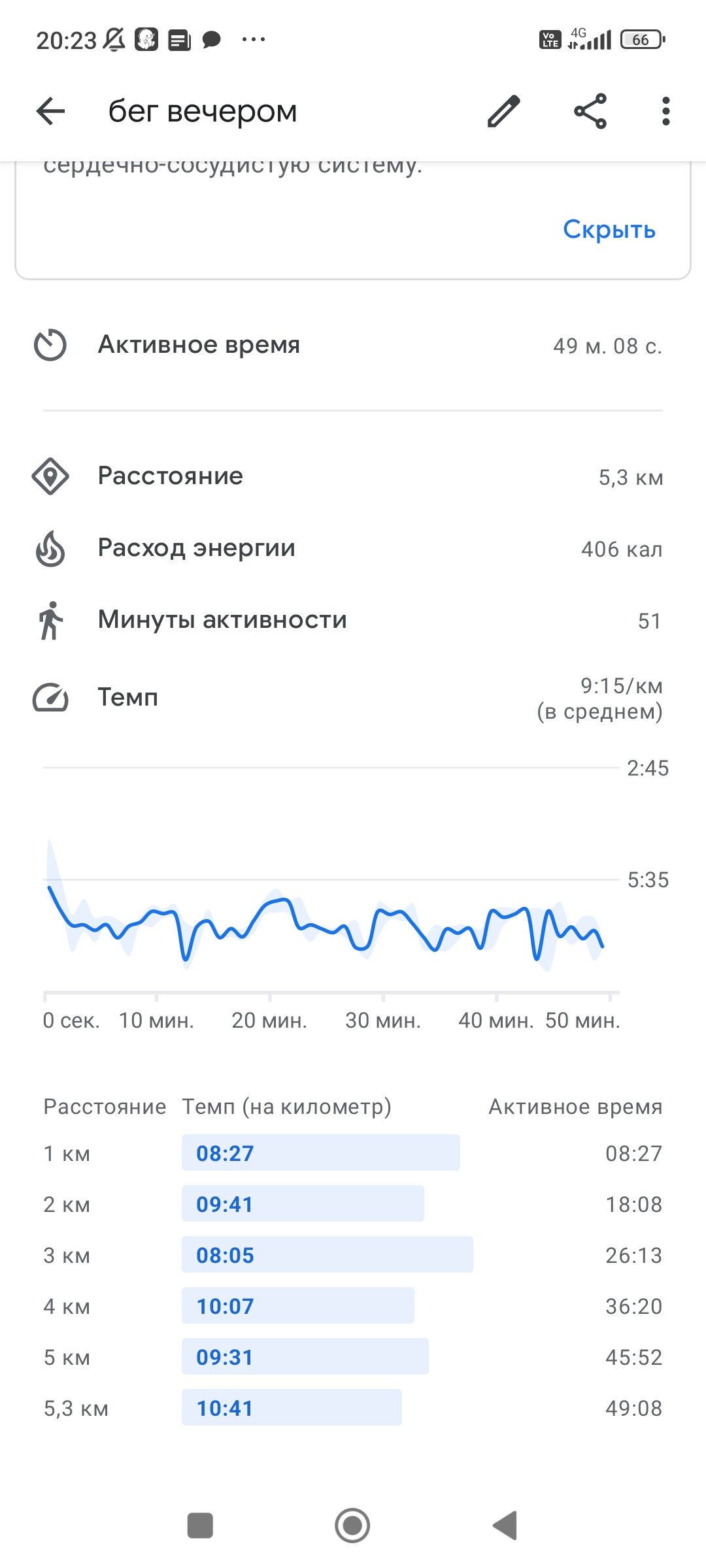Select the 10:41 pace bar
Screen dimensions: 706x1568
[x=292, y=1407]
